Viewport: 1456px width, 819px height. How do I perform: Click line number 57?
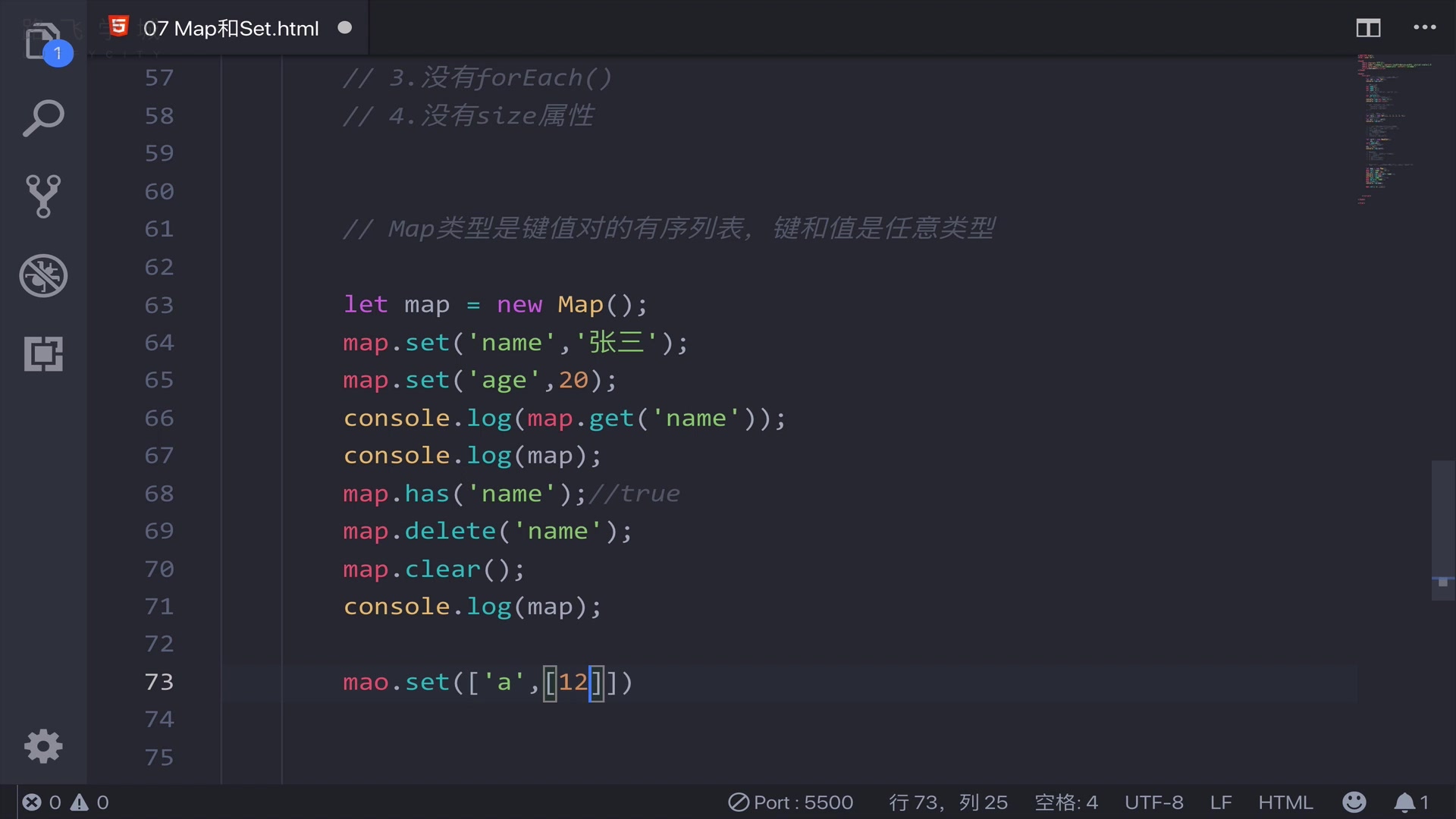[159, 77]
